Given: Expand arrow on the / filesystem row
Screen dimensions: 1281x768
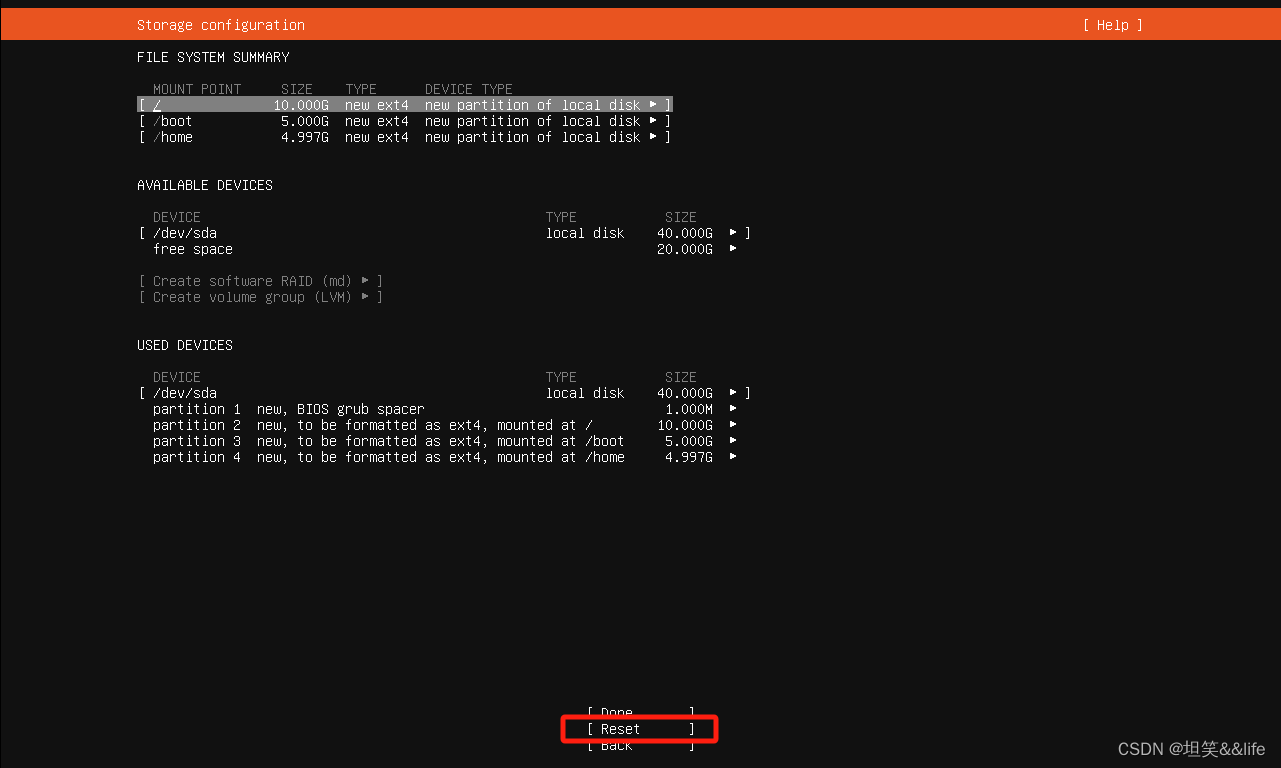Looking at the screenshot, I should pyautogui.click(x=653, y=105).
